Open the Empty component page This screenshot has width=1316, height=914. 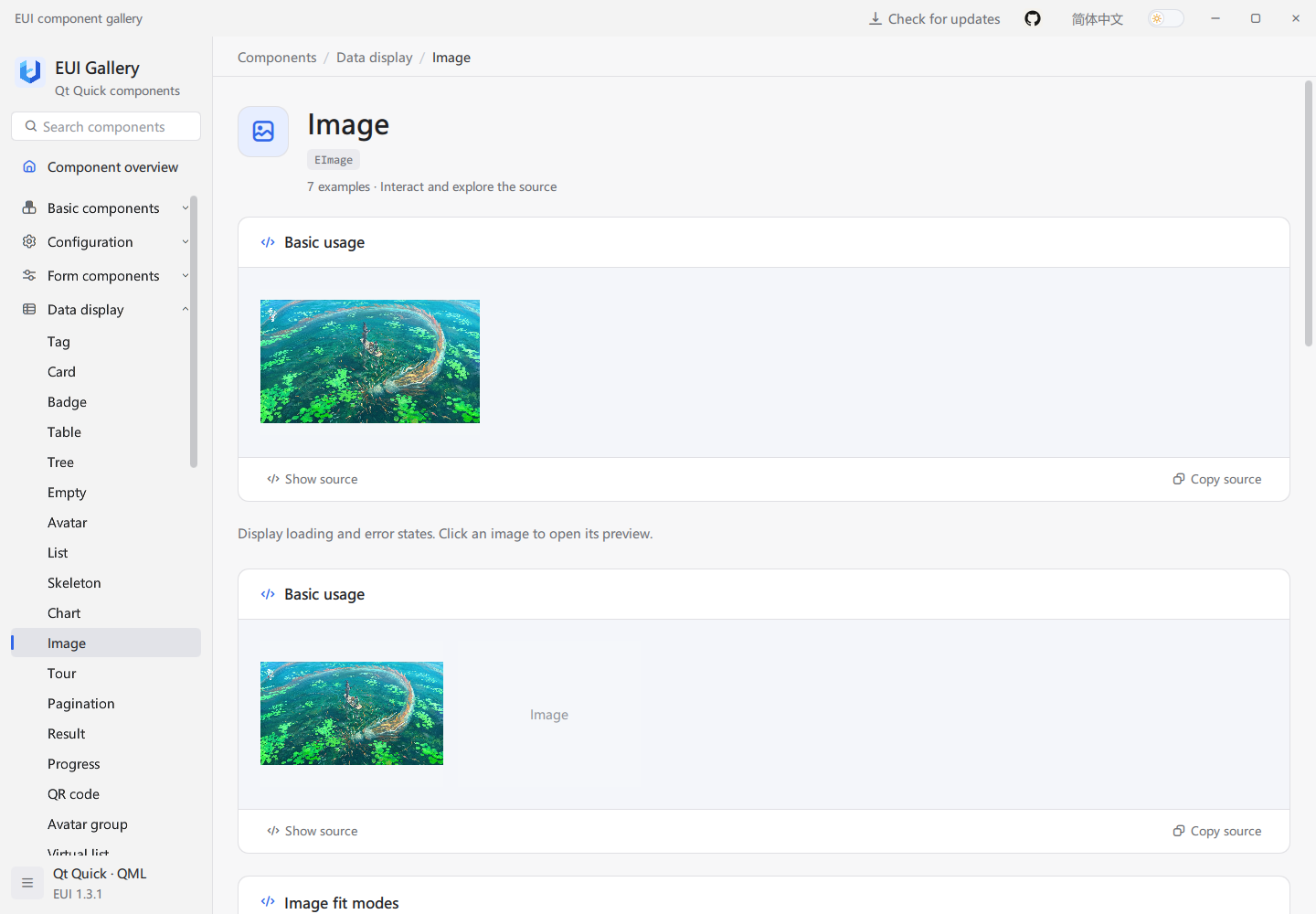click(x=106, y=492)
